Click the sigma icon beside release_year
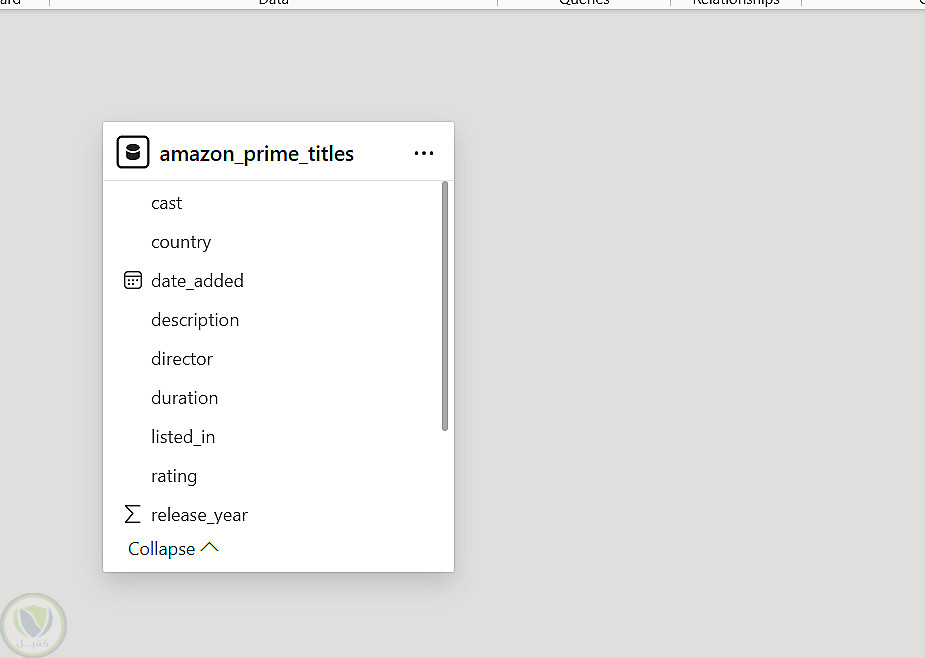The height and width of the screenshot is (658, 925). (x=132, y=515)
